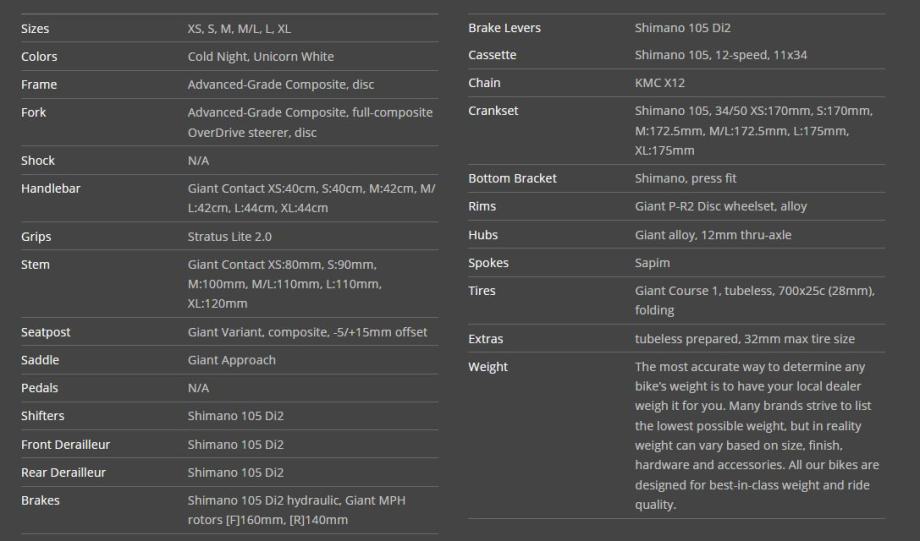Image resolution: width=920 pixels, height=541 pixels.
Task: Click the 'KMC X12' chain value
Action: point(660,83)
